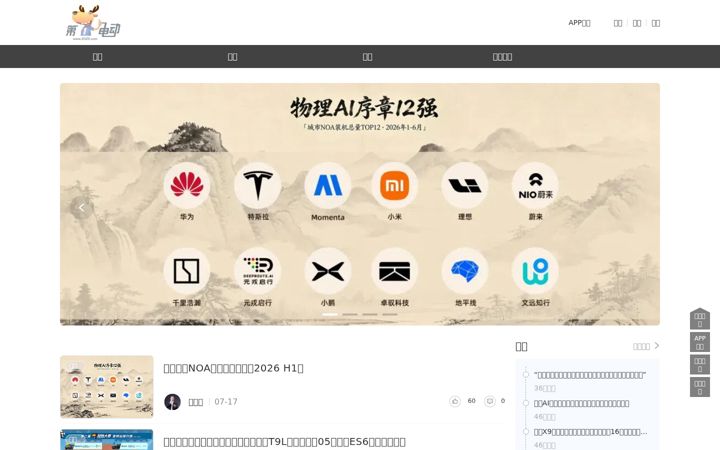Open the APP download link in header
This screenshot has width=720, height=450.
[x=579, y=23]
